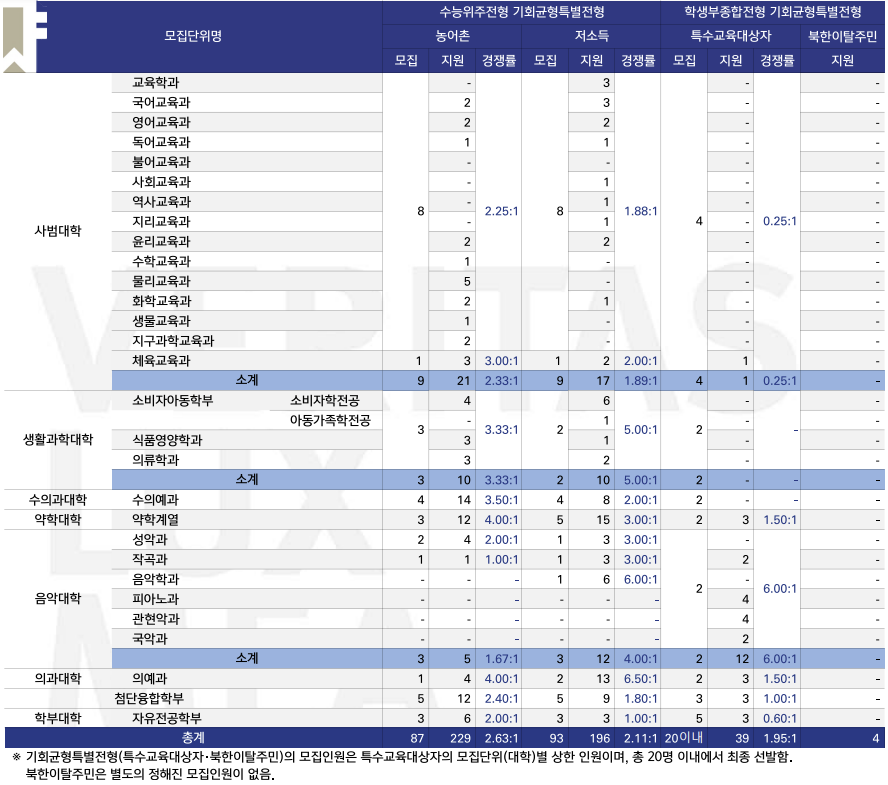Click the 6.50:1 ratio for 의예과
Image resolution: width=888 pixels, height=785 pixels.
click(641, 679)
